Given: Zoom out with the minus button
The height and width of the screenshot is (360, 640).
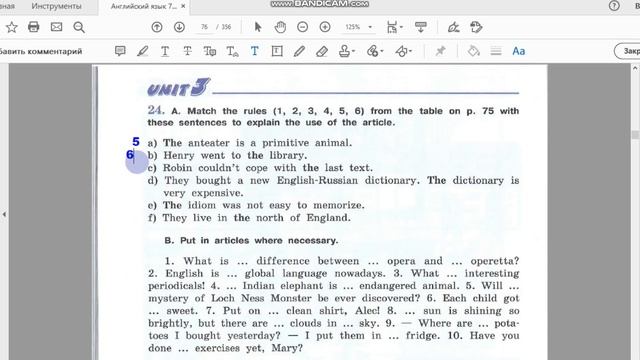Looking at the screenshot, I should (x=302, y=27).
